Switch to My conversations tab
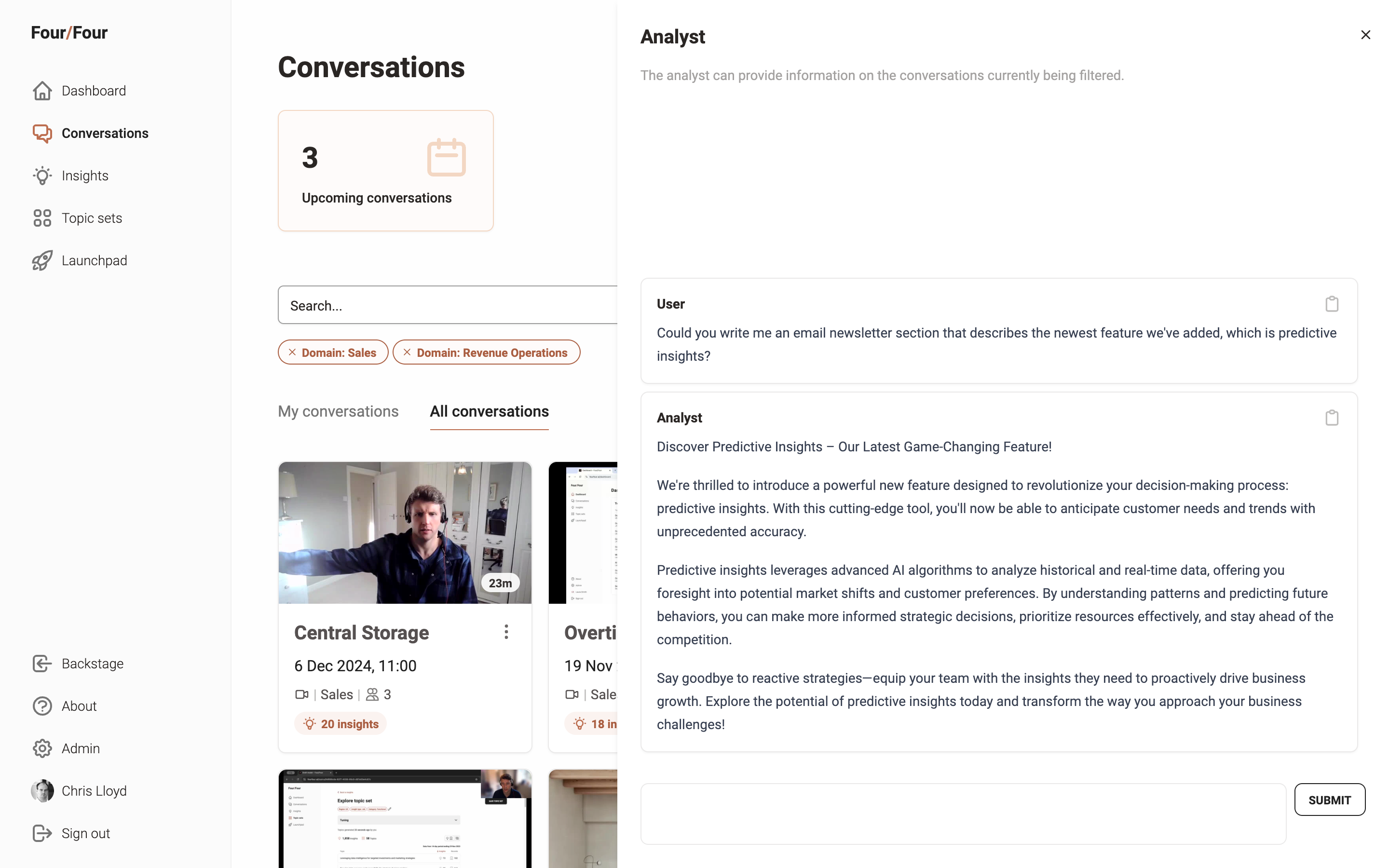This screenshot has width=1389, height=868. pos(338,412)
